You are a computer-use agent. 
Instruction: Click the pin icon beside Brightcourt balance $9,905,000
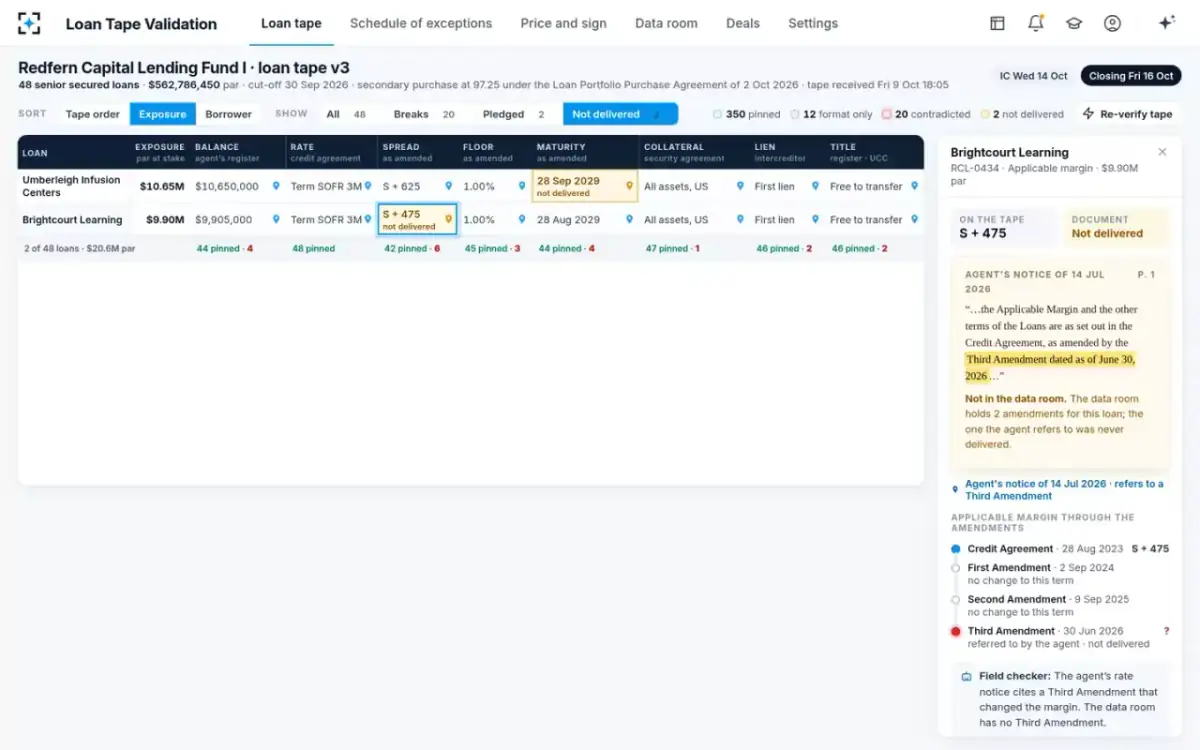(276, 219)
